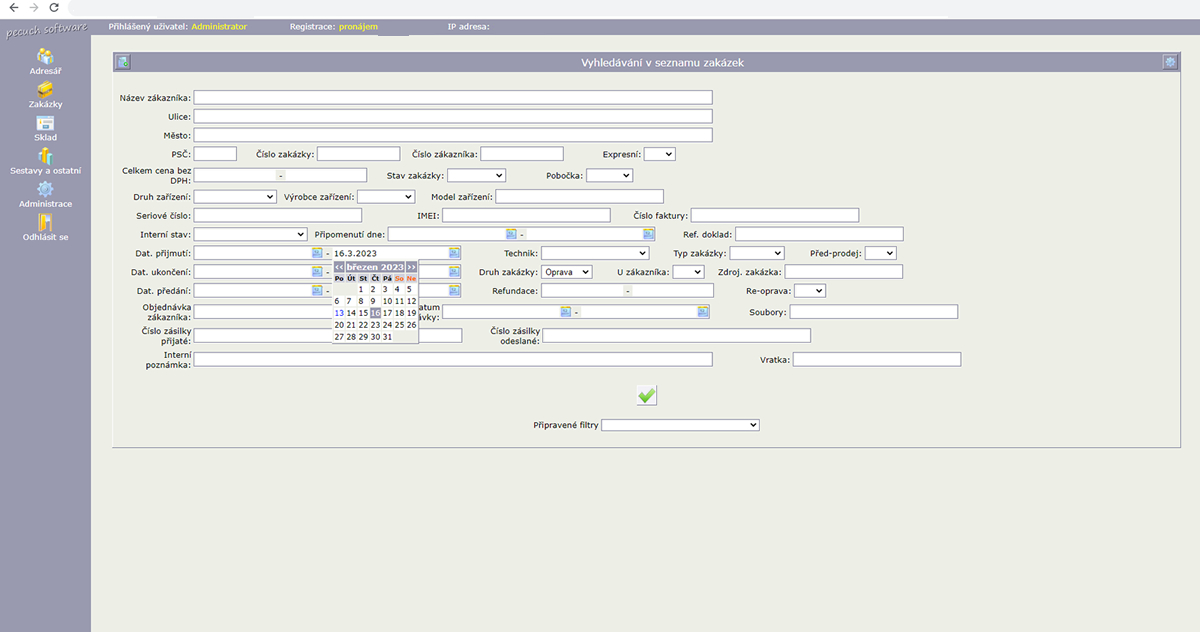Image resolution: width=1200 pixels, height=632 pixels.
Task: Open the Dat. přijmutí start date calendar icon
Action: [x=317, y=253]
